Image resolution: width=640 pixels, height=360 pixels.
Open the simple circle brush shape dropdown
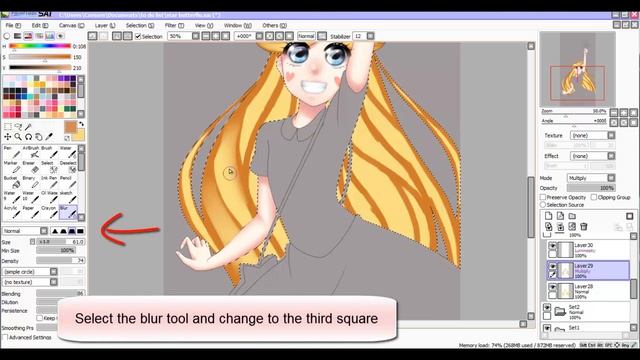(30, 272)
